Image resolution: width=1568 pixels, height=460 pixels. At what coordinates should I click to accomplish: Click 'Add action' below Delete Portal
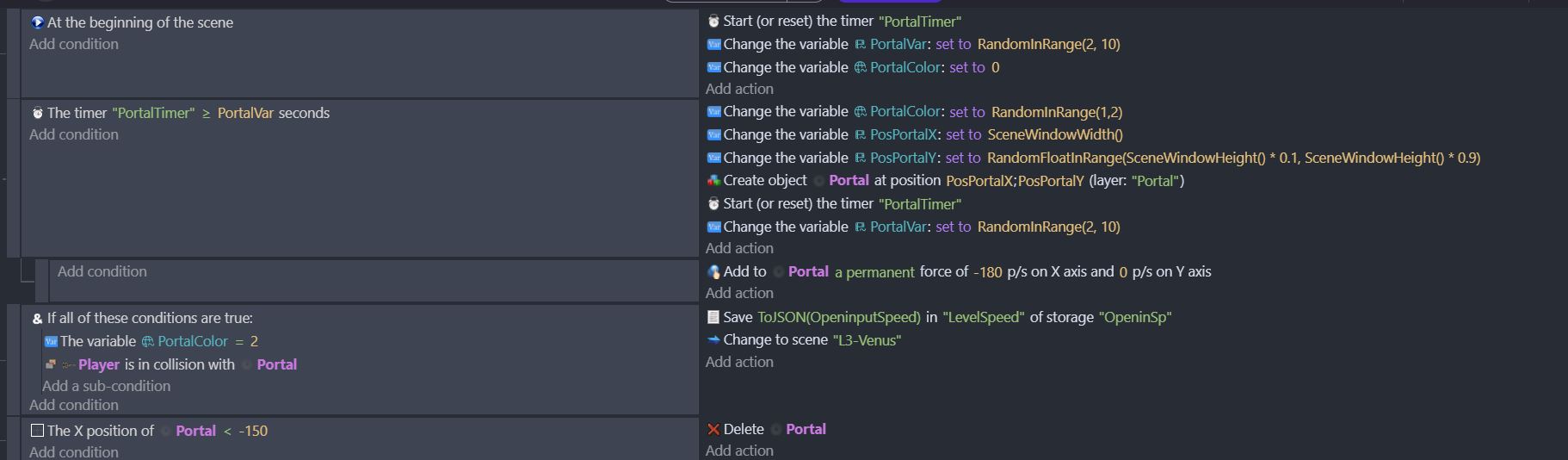tap(739, 451)
